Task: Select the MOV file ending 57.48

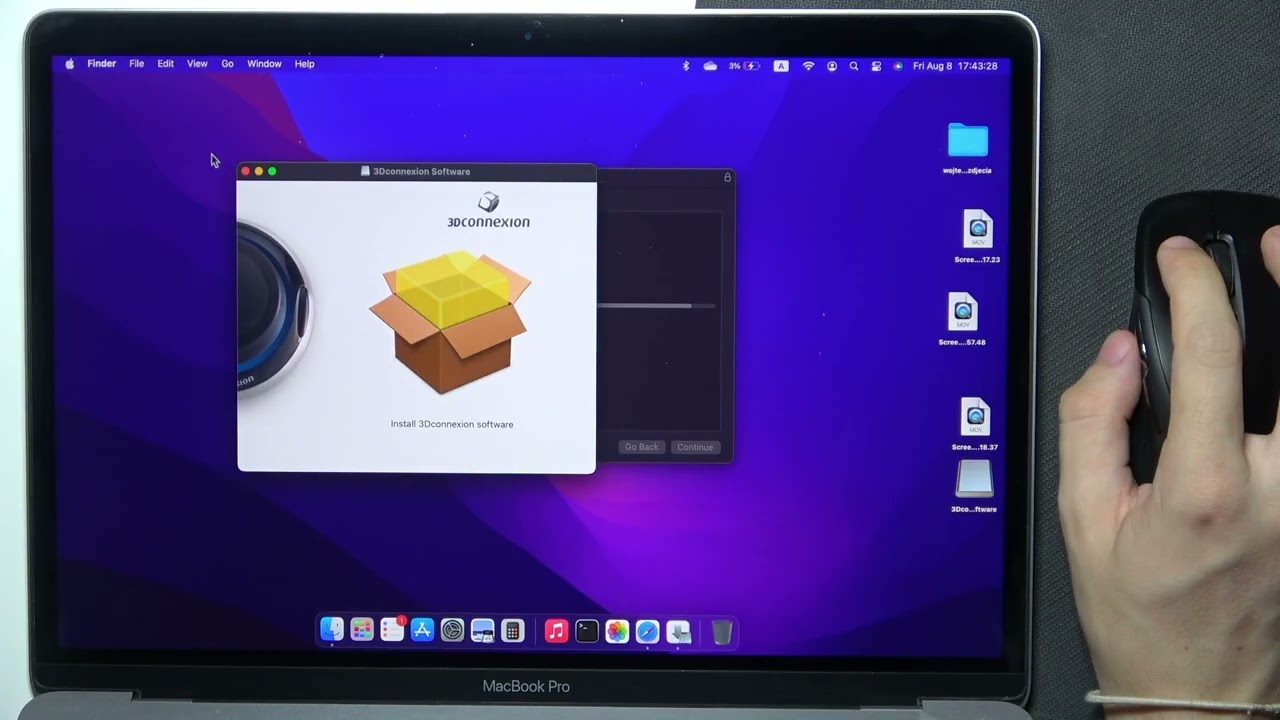Action: (x=963, y=312)
